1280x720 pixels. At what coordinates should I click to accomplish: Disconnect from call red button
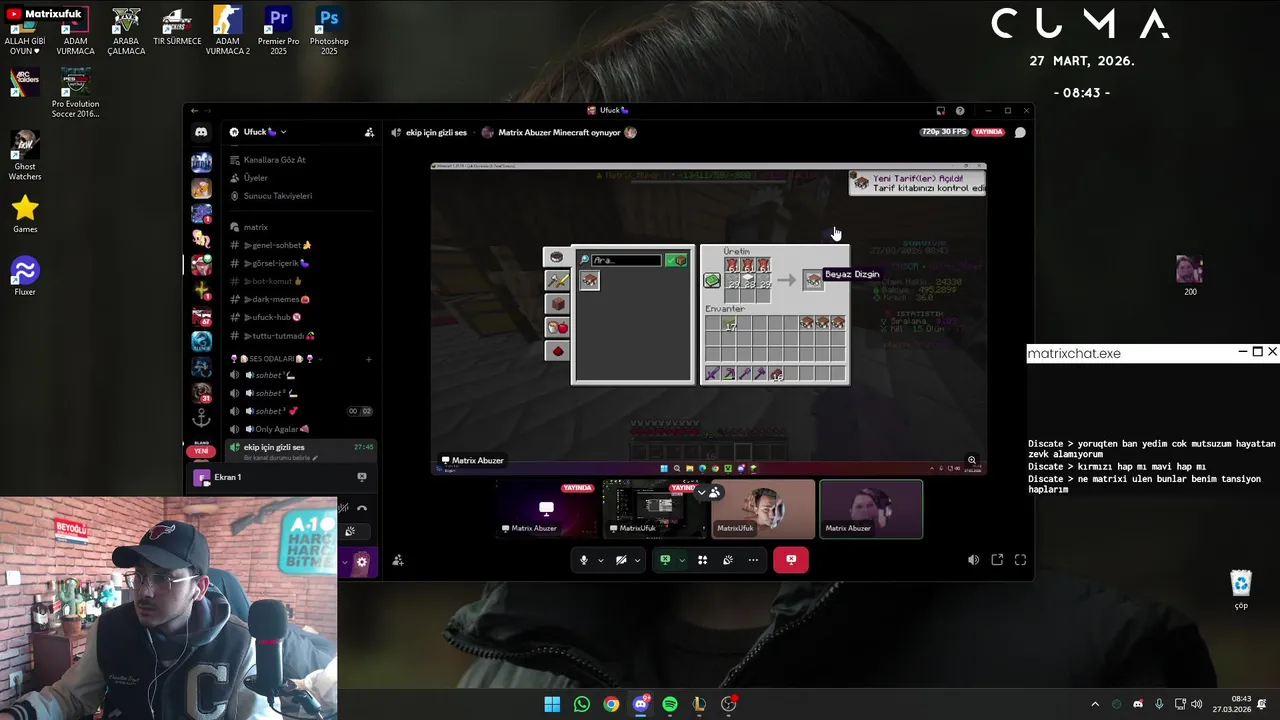(790, 560)
